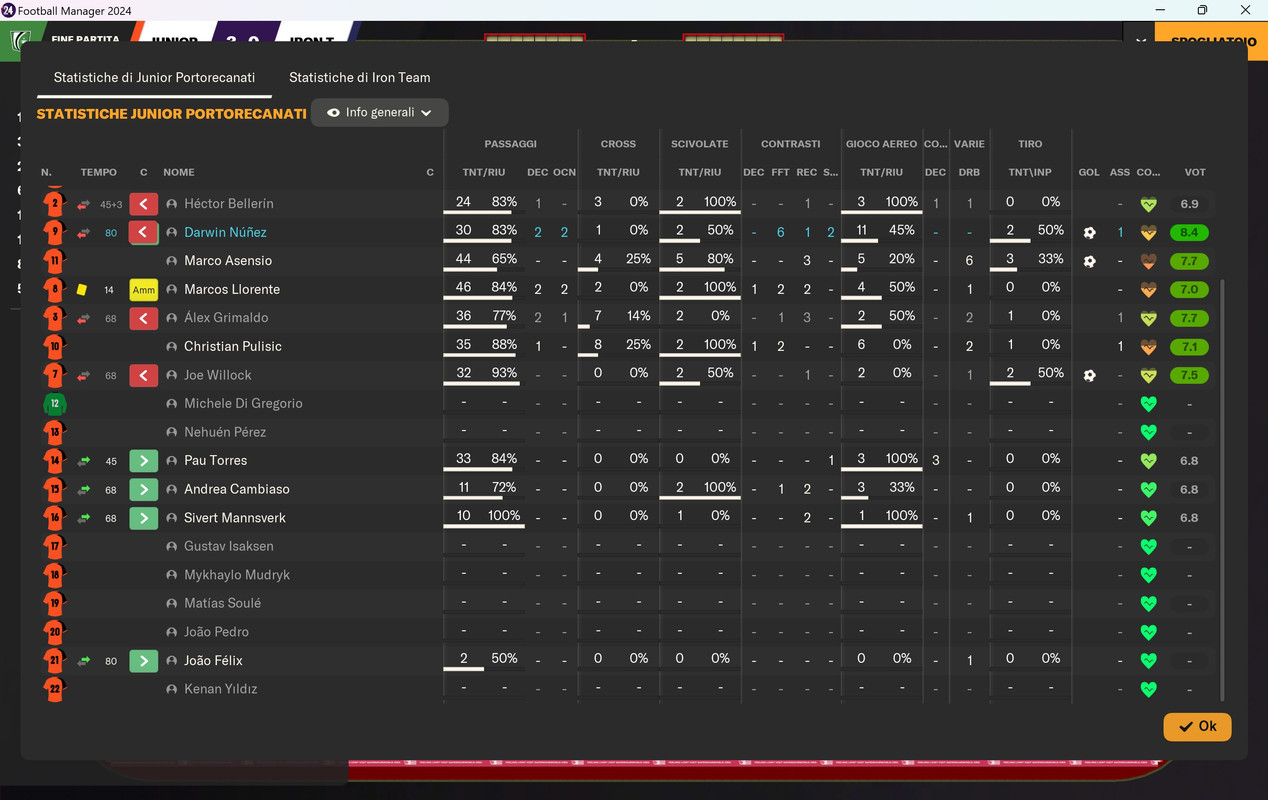Click Darwin Núñez's condition heart icon
This screenshot has height=800, width=1268.
[1149, 232]
